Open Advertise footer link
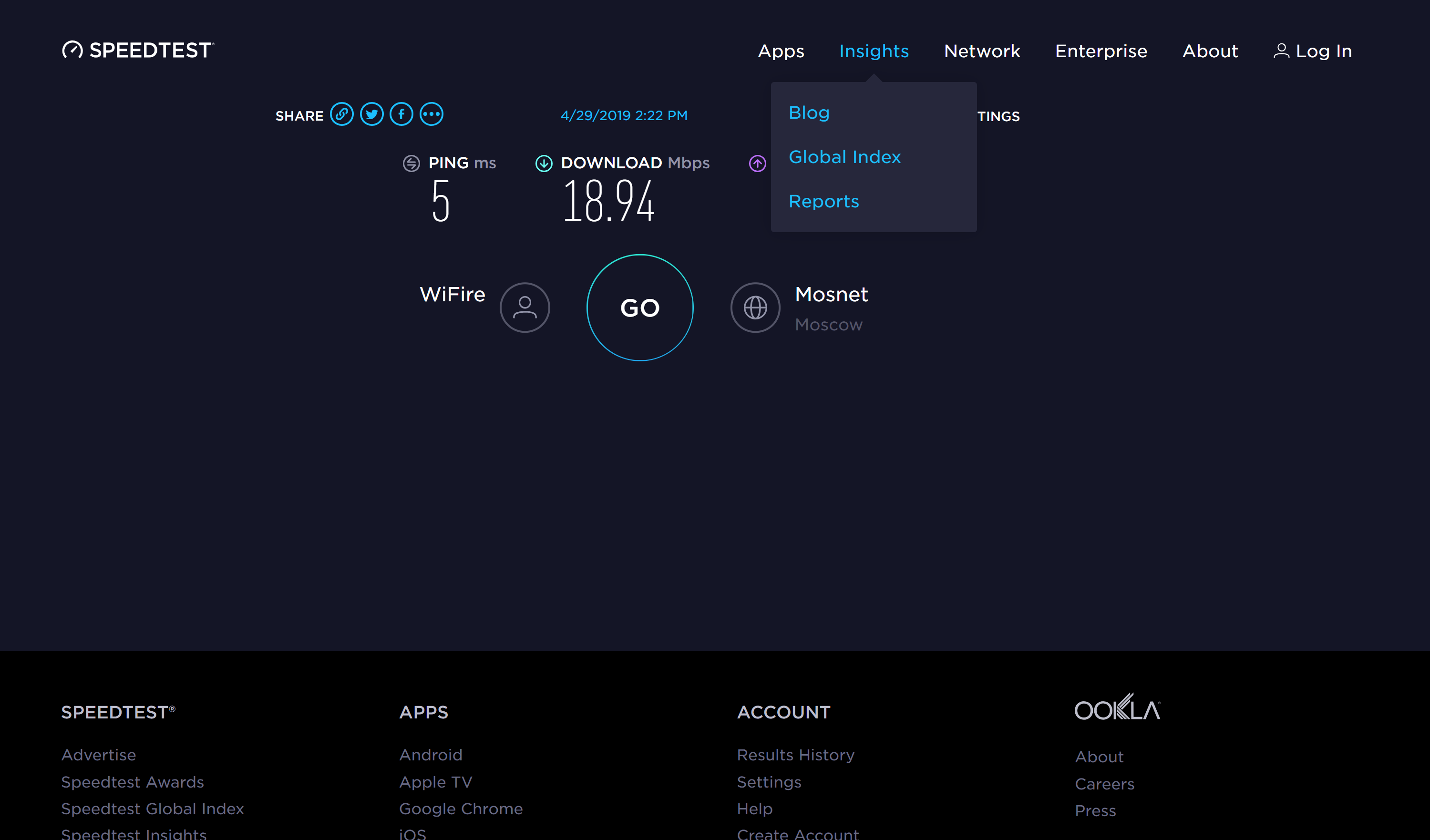The height and width of the screenshot is (840, 1430). point(99,755)
